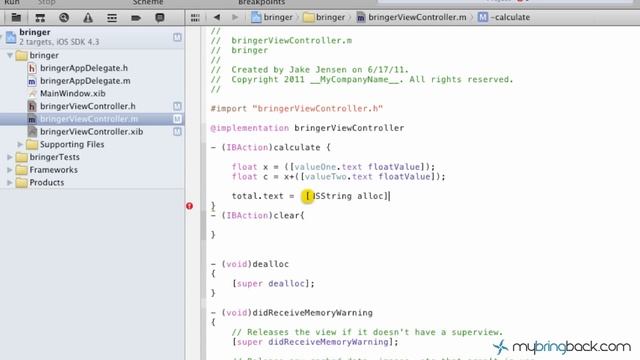Click the bringer folder breadcrumb in jump bar

click(x=324, y=17)
